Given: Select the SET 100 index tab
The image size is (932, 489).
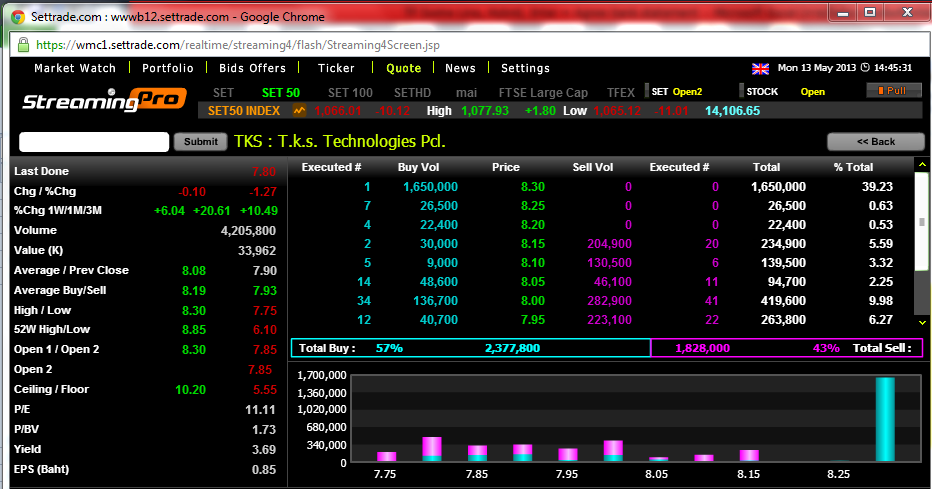Looking at the screenshot, I should click(350, 93).
